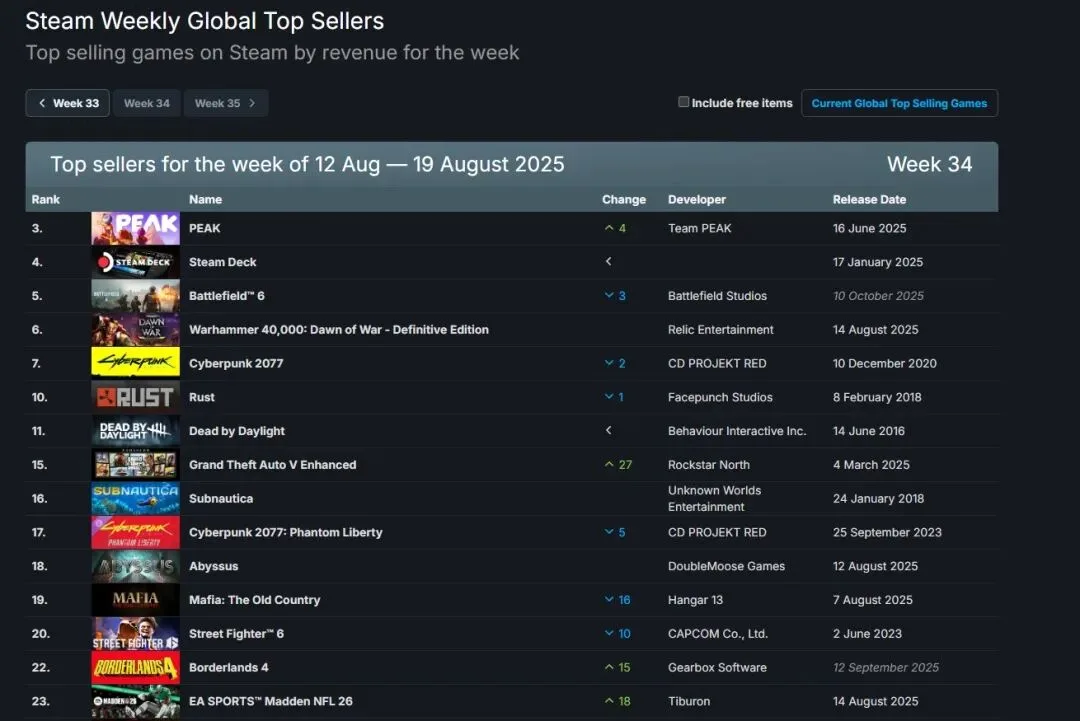Screen dimensions: 1080x721
Task: Click the Rust game logo
Action: [x=135, y=397]
